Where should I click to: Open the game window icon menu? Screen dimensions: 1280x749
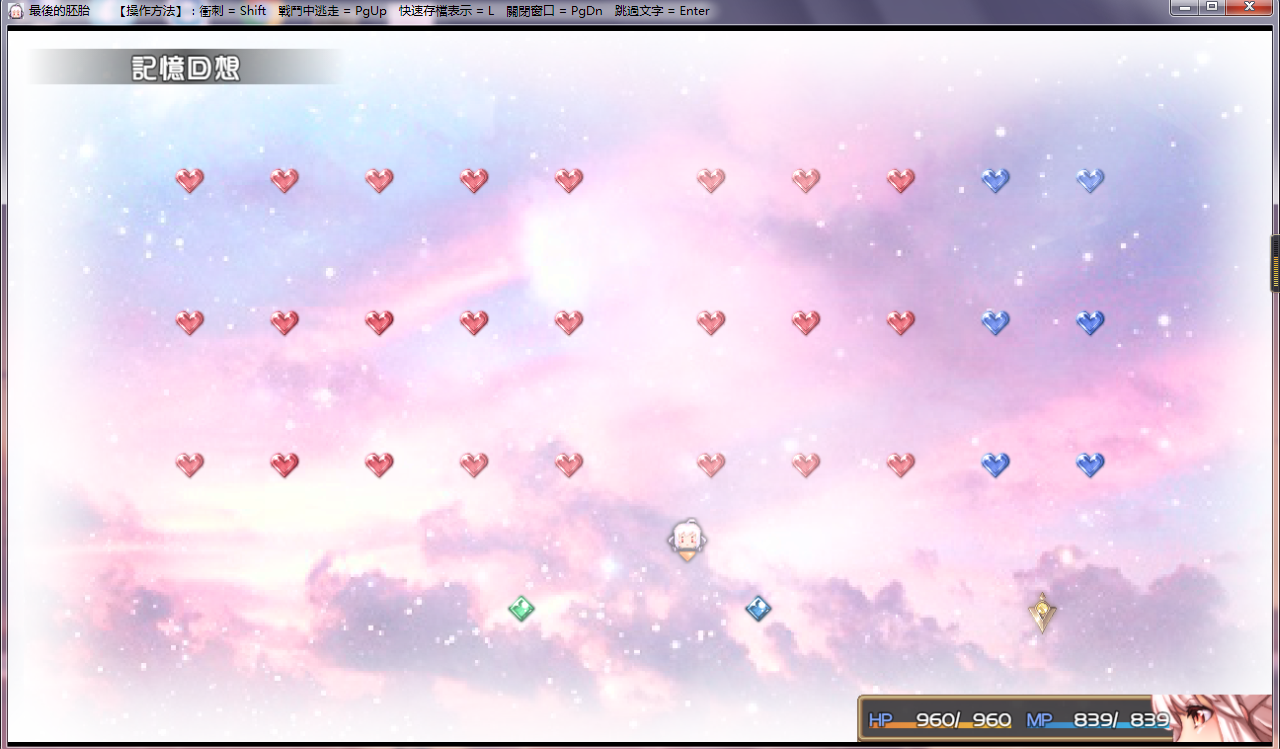pyautogui.click(x=16, y=11)
